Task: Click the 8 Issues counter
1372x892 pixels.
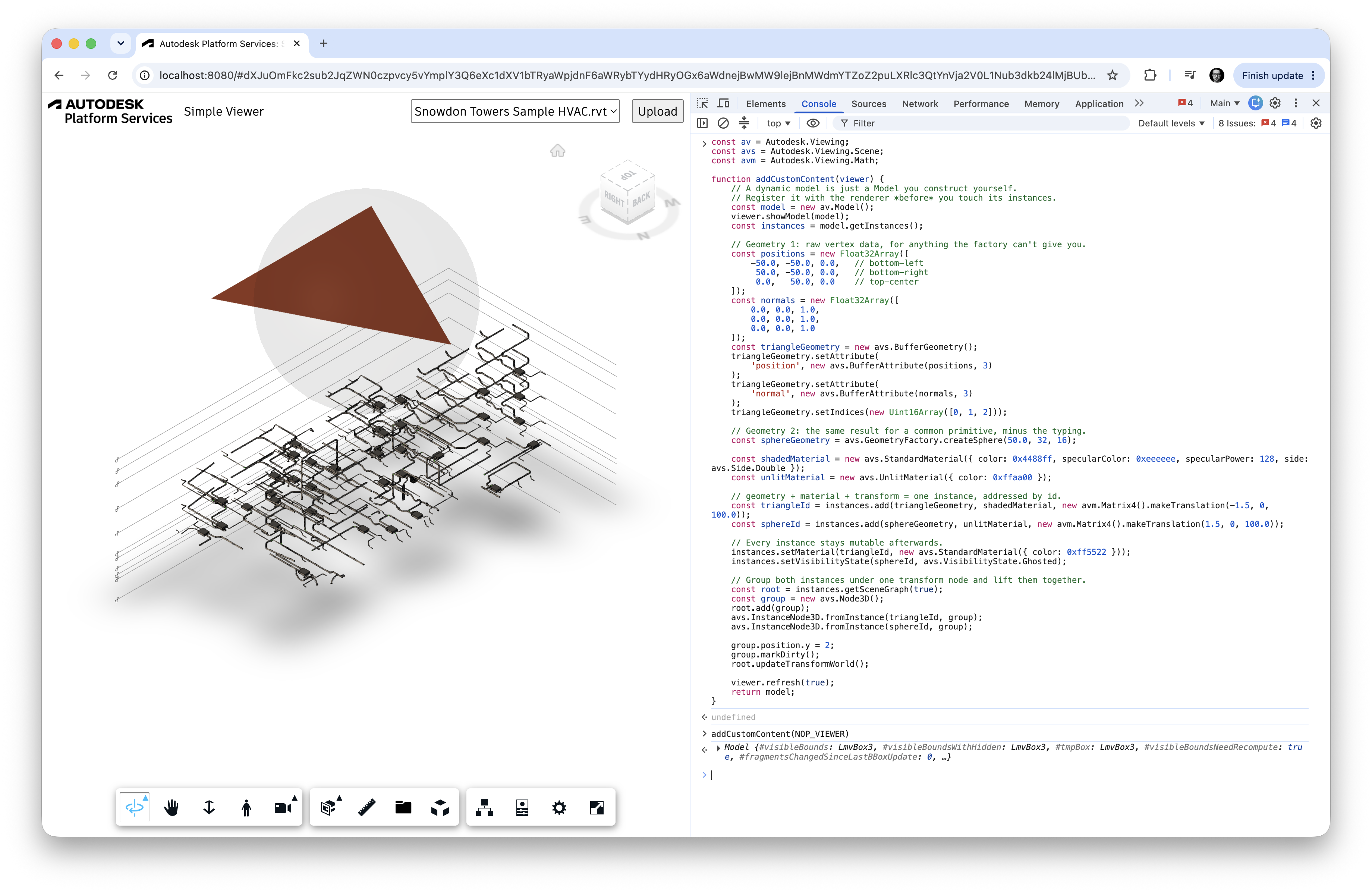Action: (1257, 123)
